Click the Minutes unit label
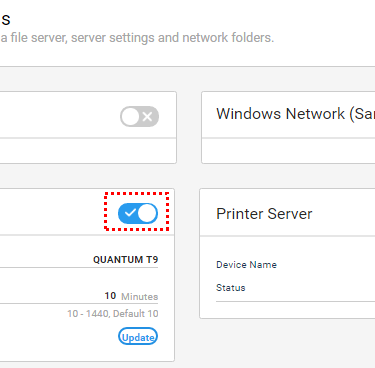The width and height of the screenshot is (375, 368). click(x=140, y=296)
